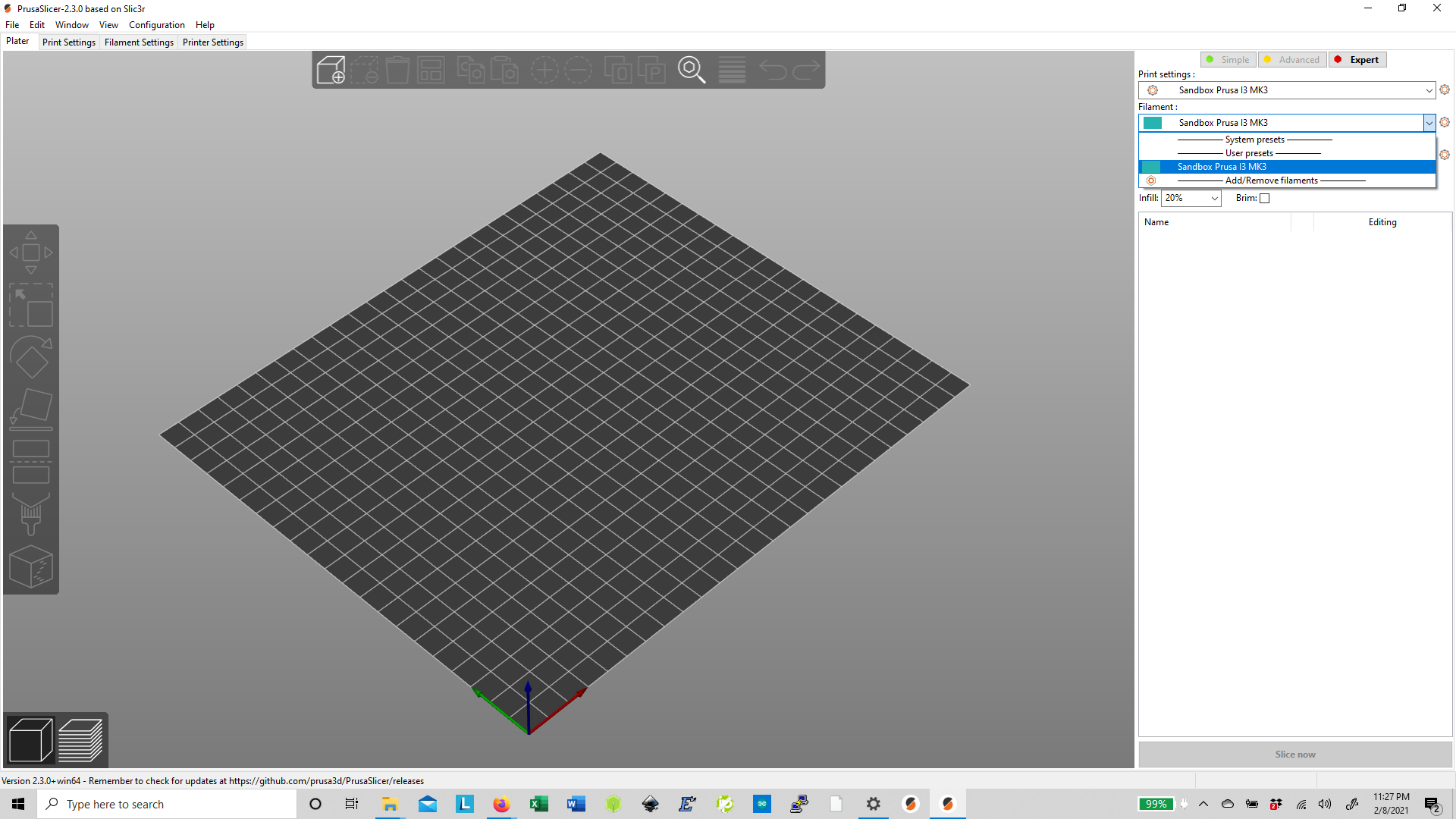Click the Add object toolbar icon
1456x819 pixels.
pyautogui.click(x=331, y=70)
